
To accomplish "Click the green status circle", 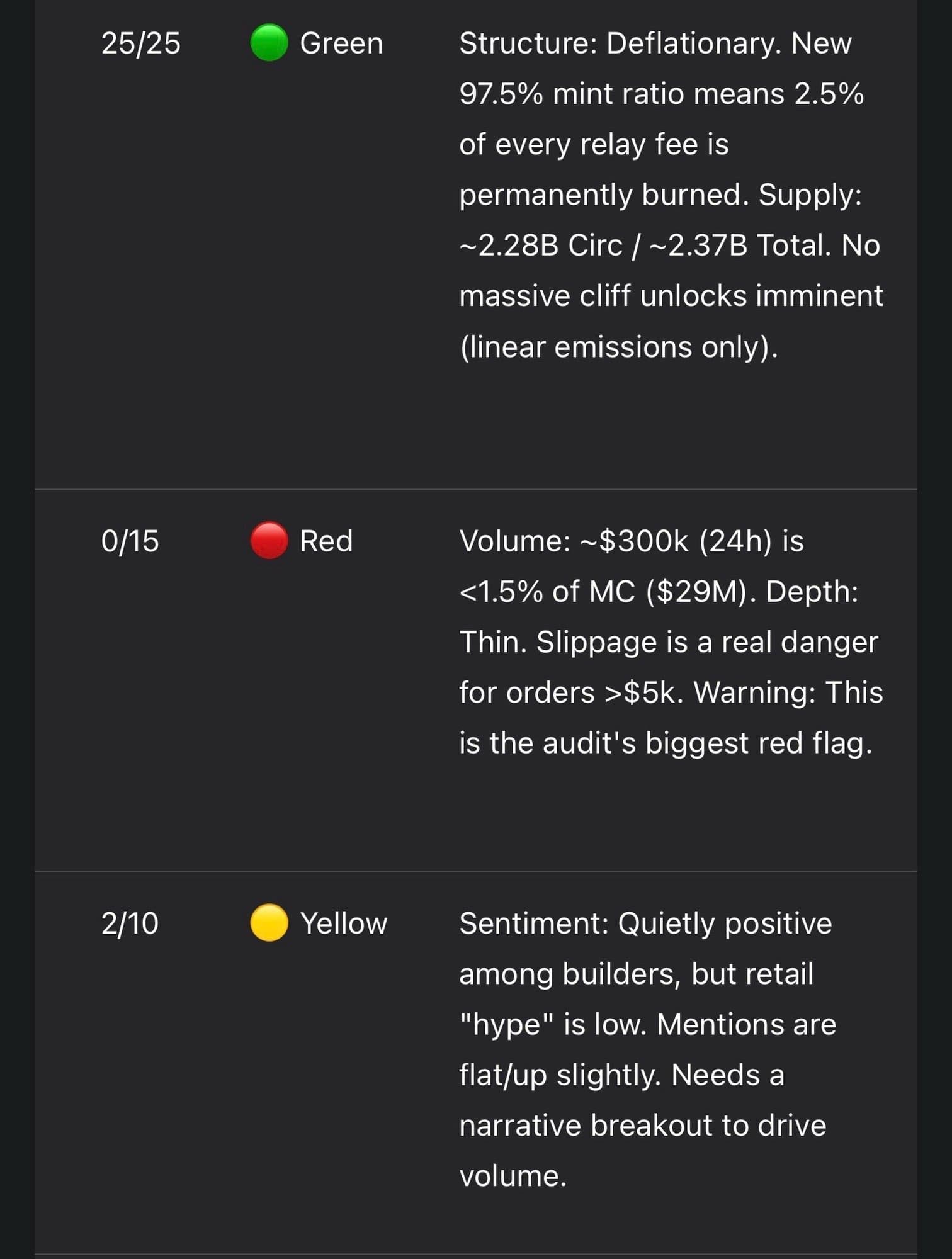I will [x=269, y=43].
